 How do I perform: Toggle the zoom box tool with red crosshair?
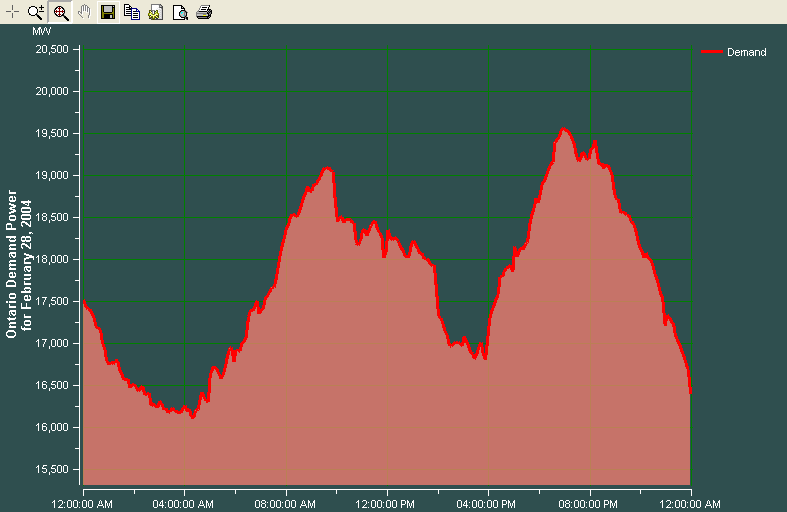coord(60,12)
